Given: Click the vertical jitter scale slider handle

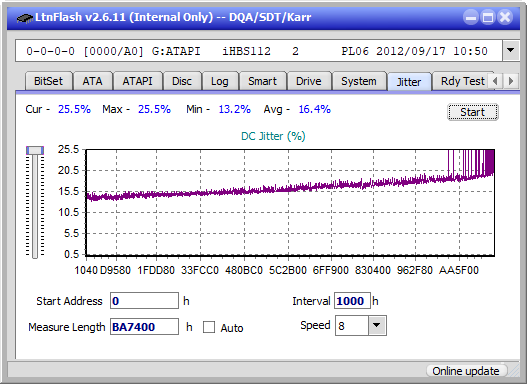Looking at the screenshot, I should (35, 150).
